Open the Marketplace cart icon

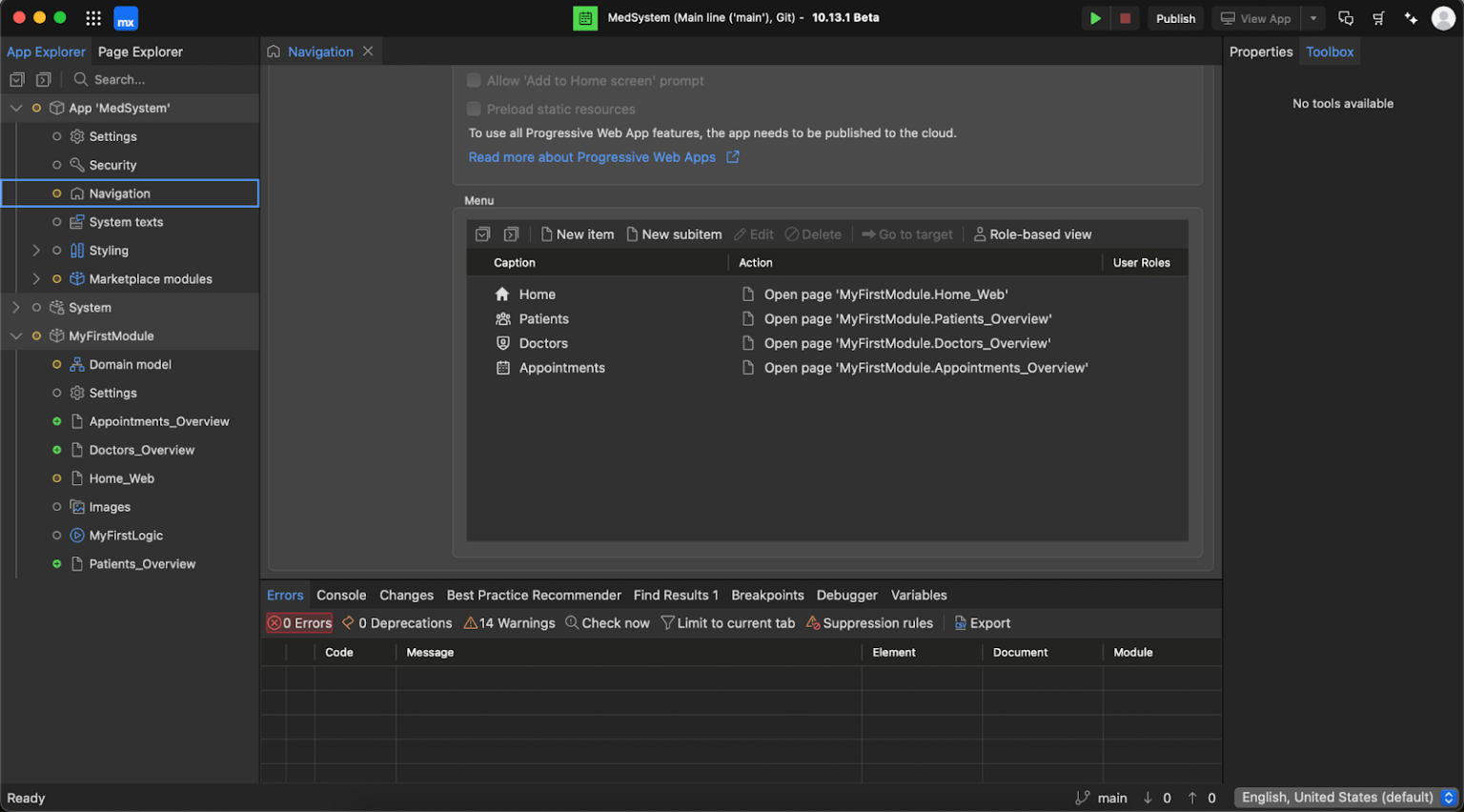point(1378,18)
